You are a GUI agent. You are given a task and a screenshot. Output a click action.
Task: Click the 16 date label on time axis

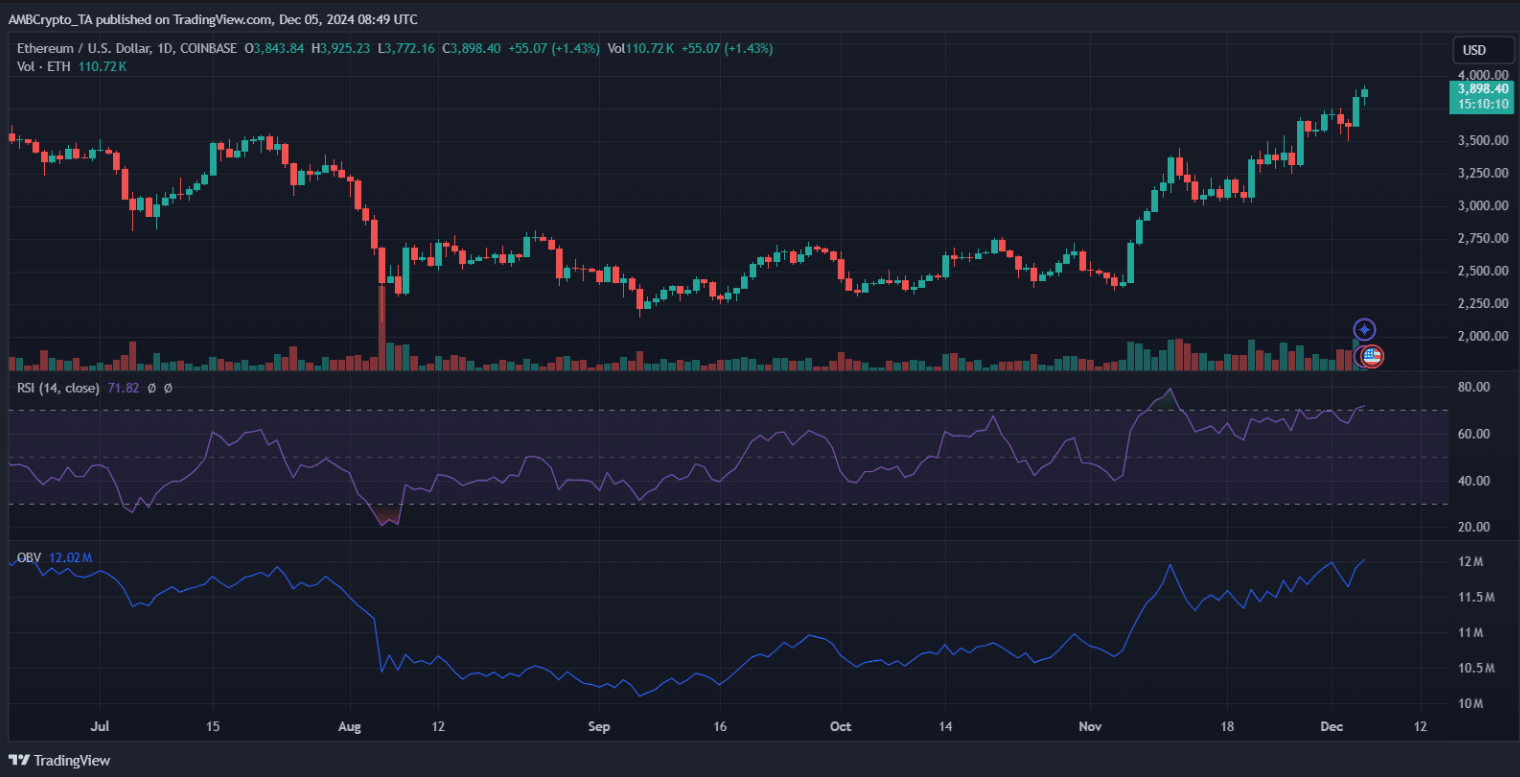tap(719, 726)
